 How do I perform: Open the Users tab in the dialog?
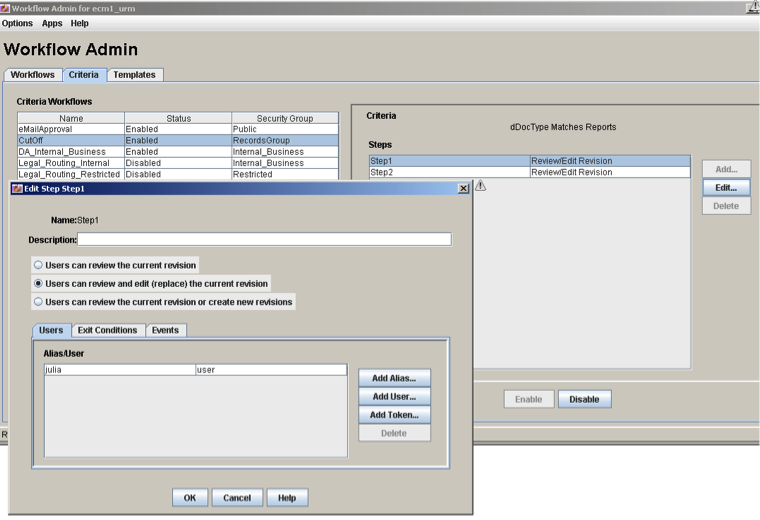51,330
